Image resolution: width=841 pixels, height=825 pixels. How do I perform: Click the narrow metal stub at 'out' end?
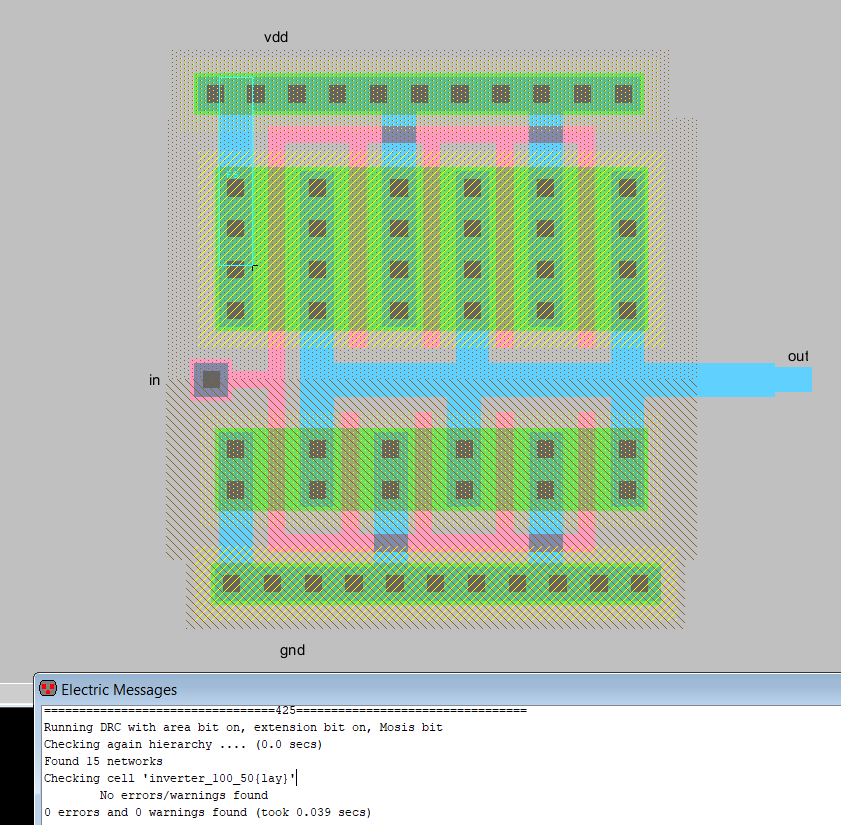(793, 379)
